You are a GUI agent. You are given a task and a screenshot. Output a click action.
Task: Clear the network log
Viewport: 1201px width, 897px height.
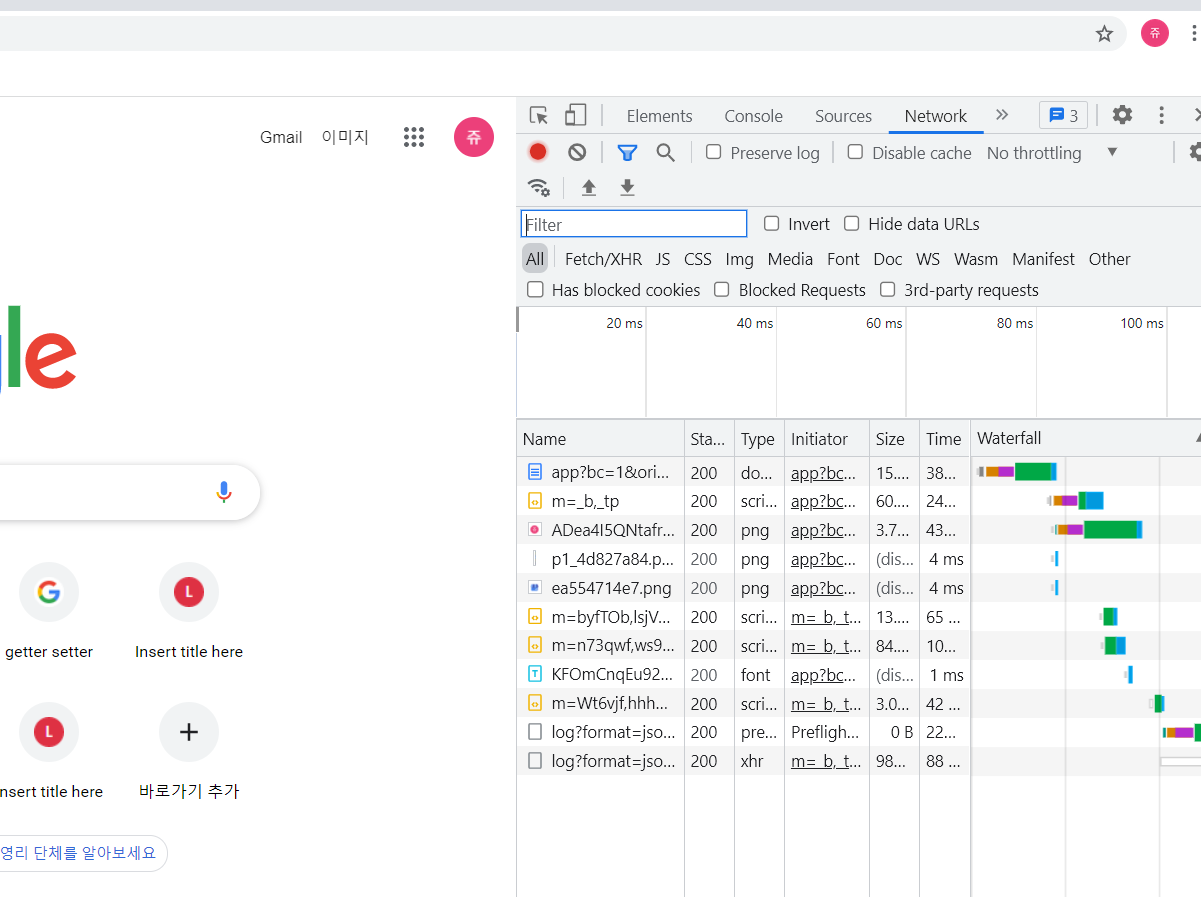click(577, 152)
